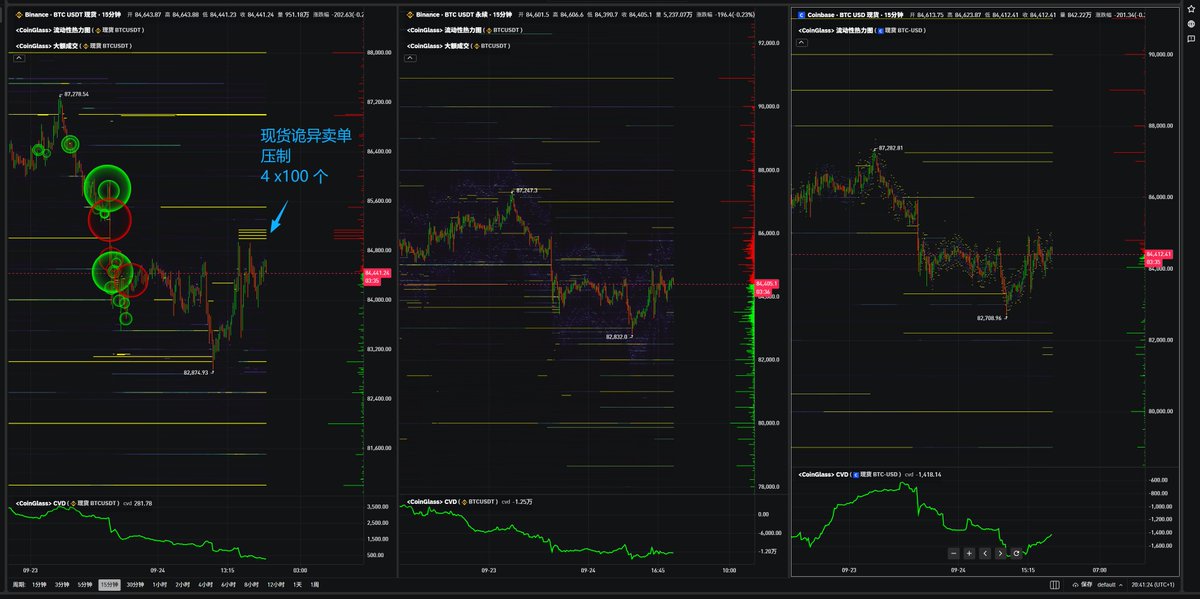The image size is (1200, 599).
Task: Choose the 12小时 timeframe
Action: tap(277, 584)
